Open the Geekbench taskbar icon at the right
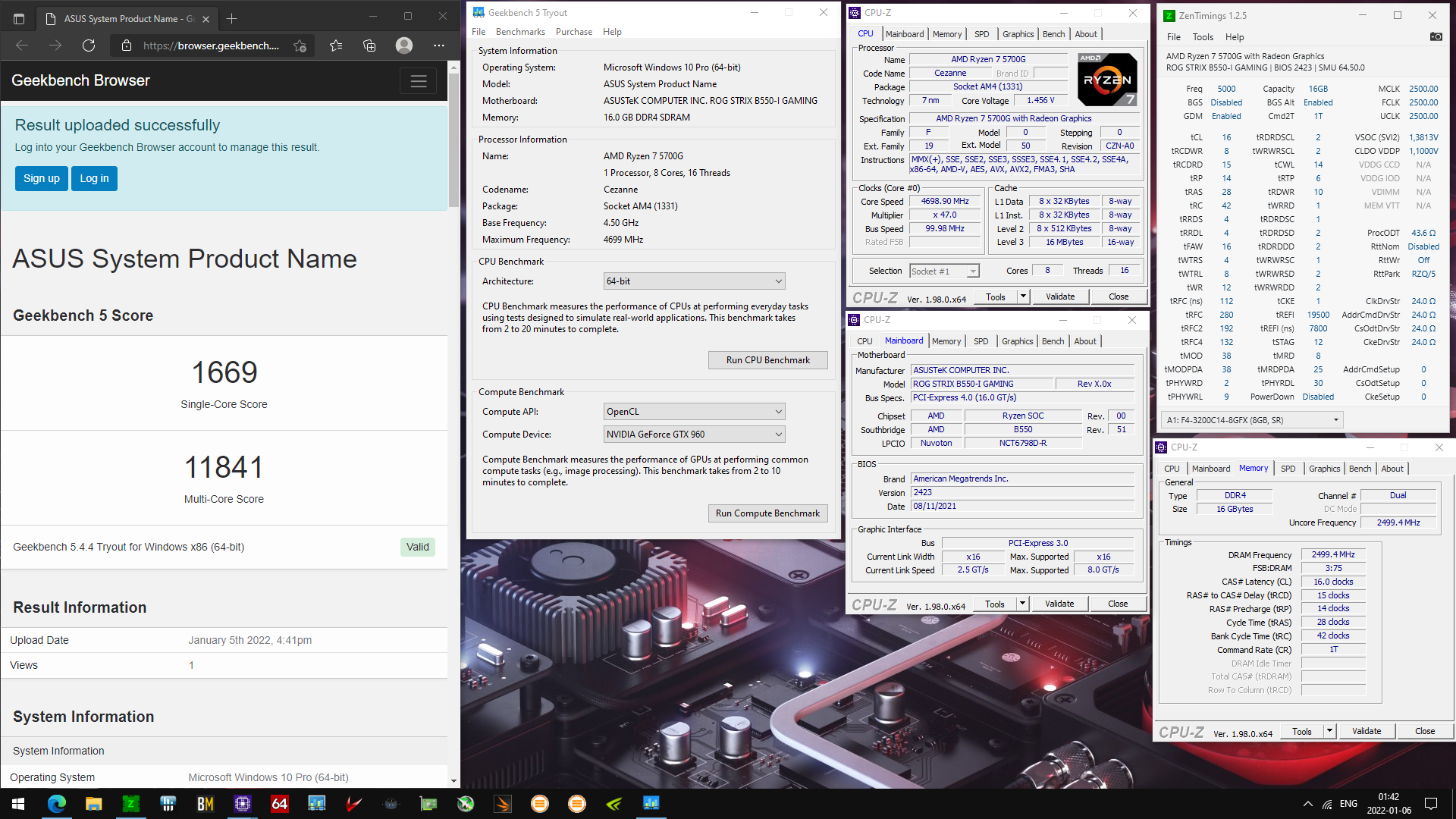This screenshot has height=819, width=1456. pos(651,804)
